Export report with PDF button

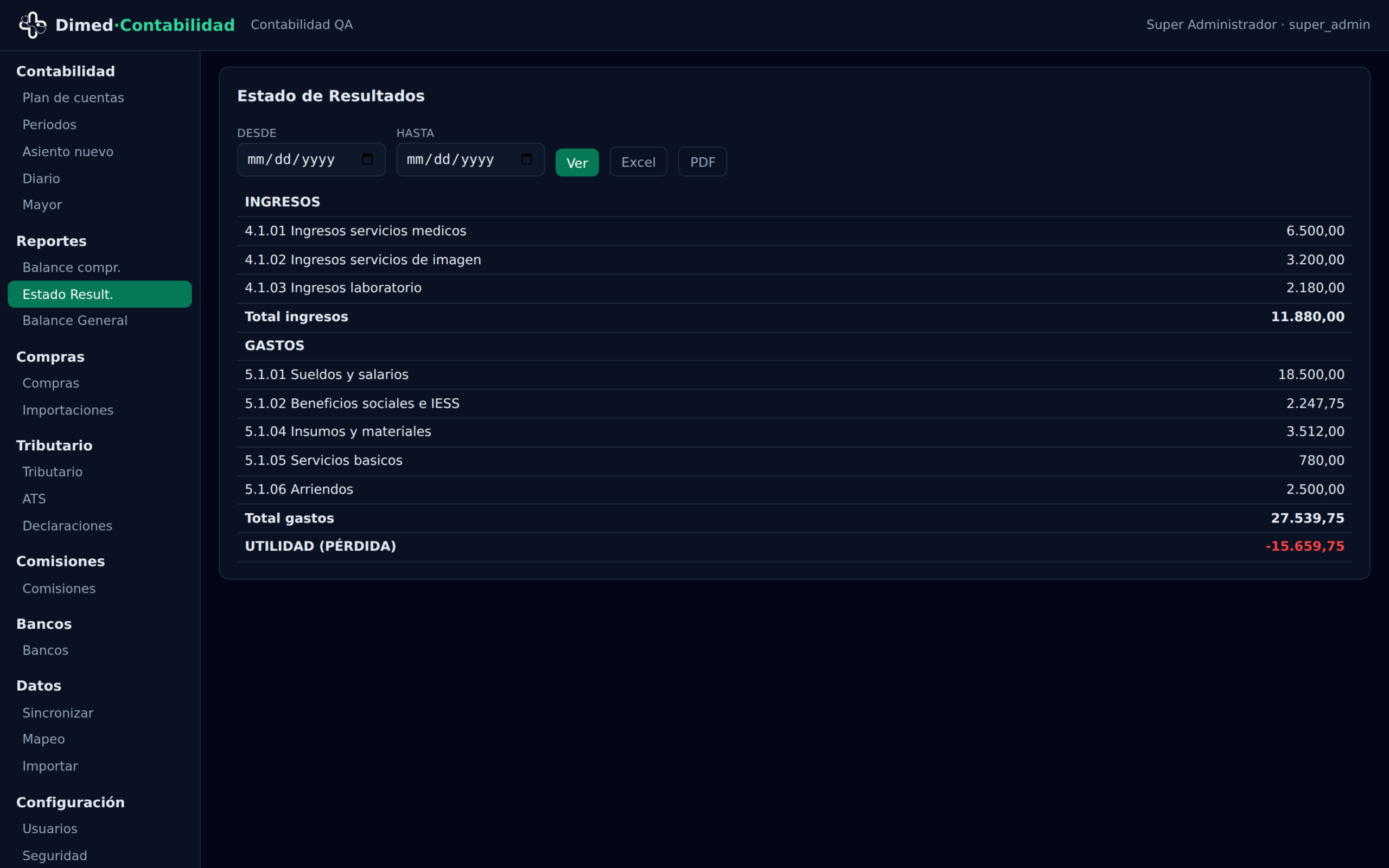[703, 162]
